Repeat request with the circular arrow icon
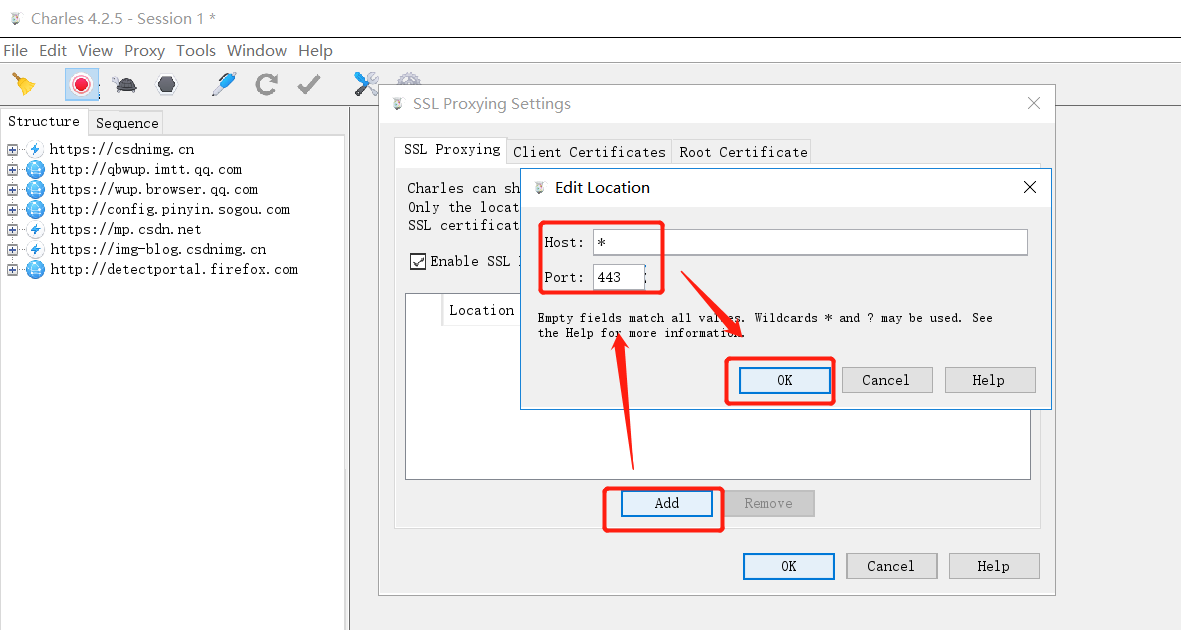Image resolution: width=1181 pixels, height=630 pixels. click(266, 84)
